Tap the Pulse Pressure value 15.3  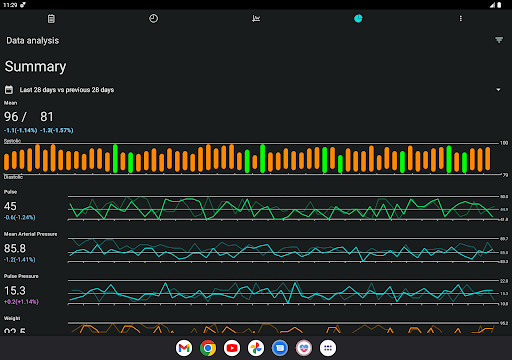coord(15,291)
